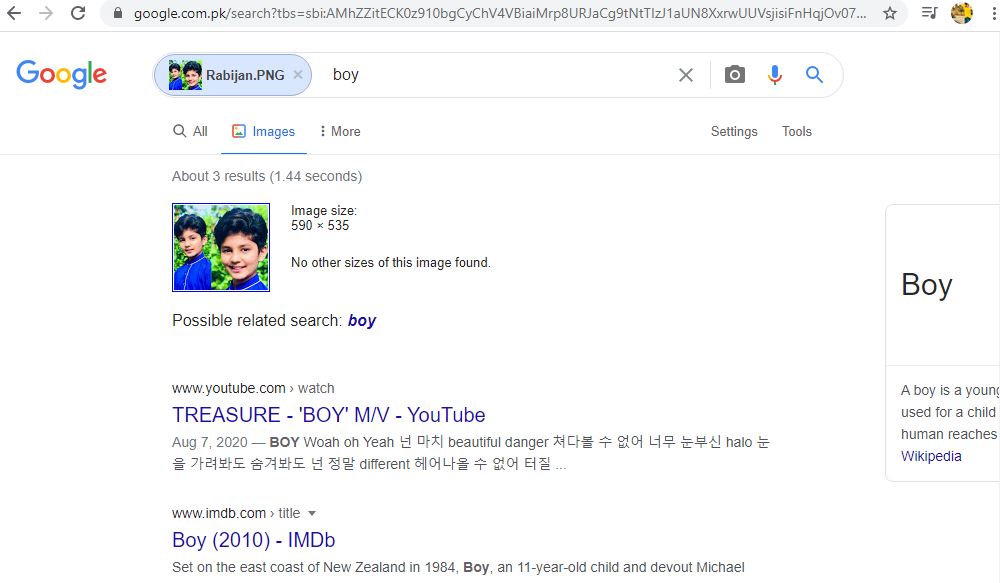Screen dimensions: 1000x583
Task: Click the browser forward arrow
Action: [45, 13]
